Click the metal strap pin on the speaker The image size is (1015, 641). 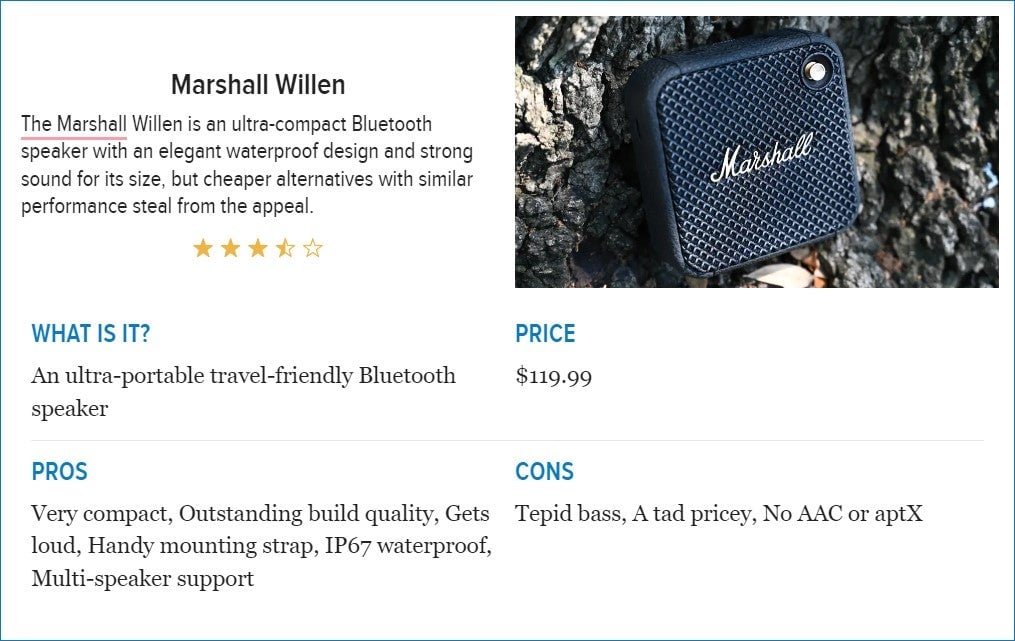pos(815,71)
